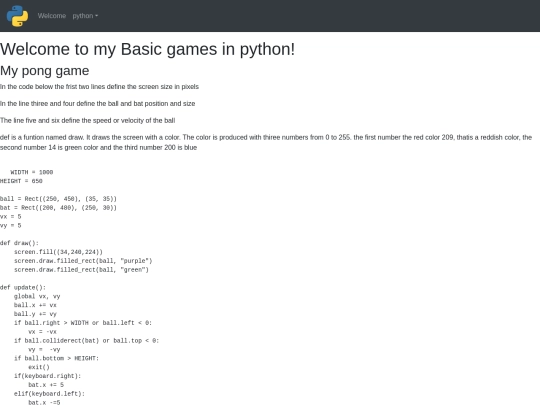Click the 'WIDTH = 1000' code line

click(x=32, y=172)
